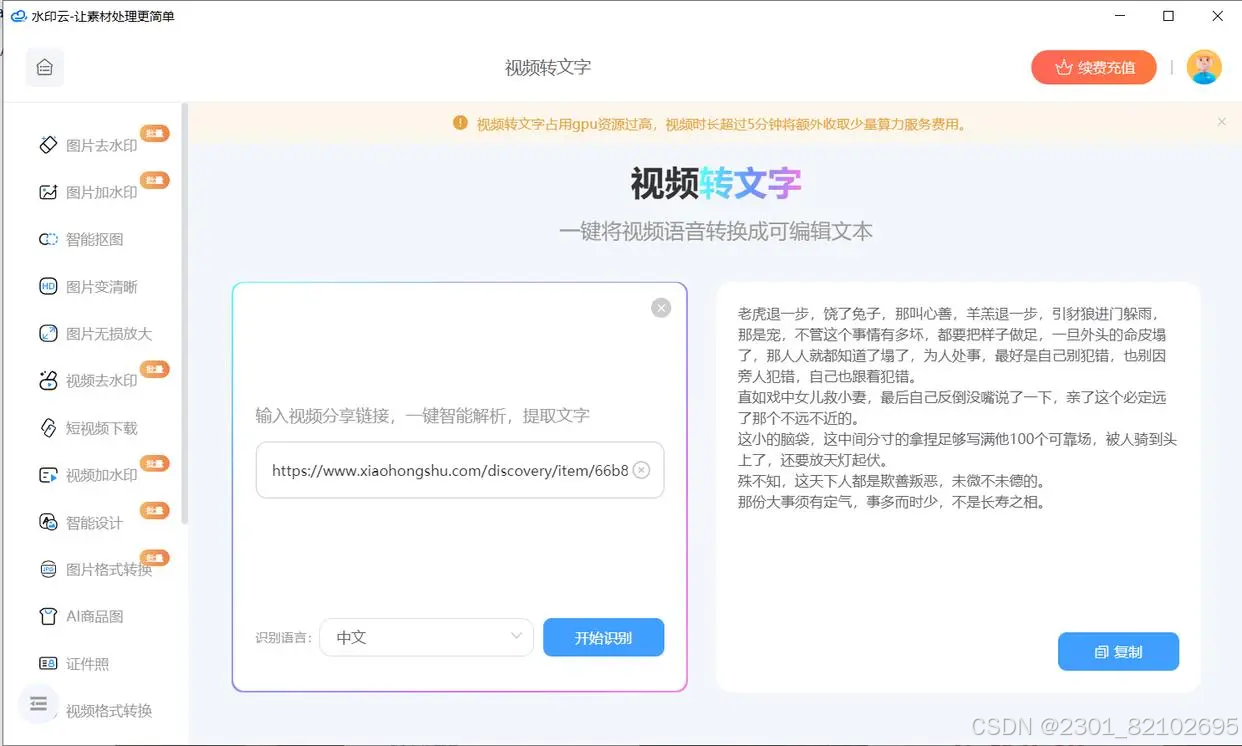Clear the URL with the x icon
The width and height of the screenshot is (1242, 746).
coord(642,470)
